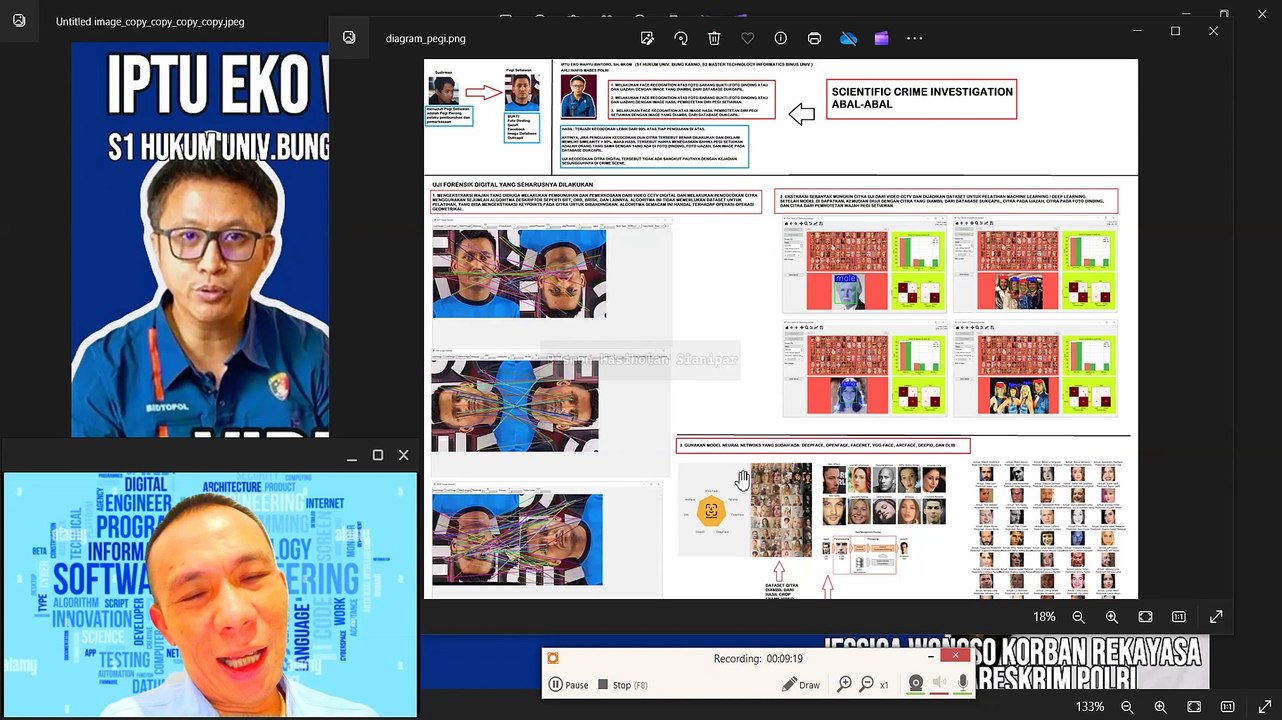Click the 18% zoom level readout
This screenshot has height=720, width=1282.
point(1044,617)
